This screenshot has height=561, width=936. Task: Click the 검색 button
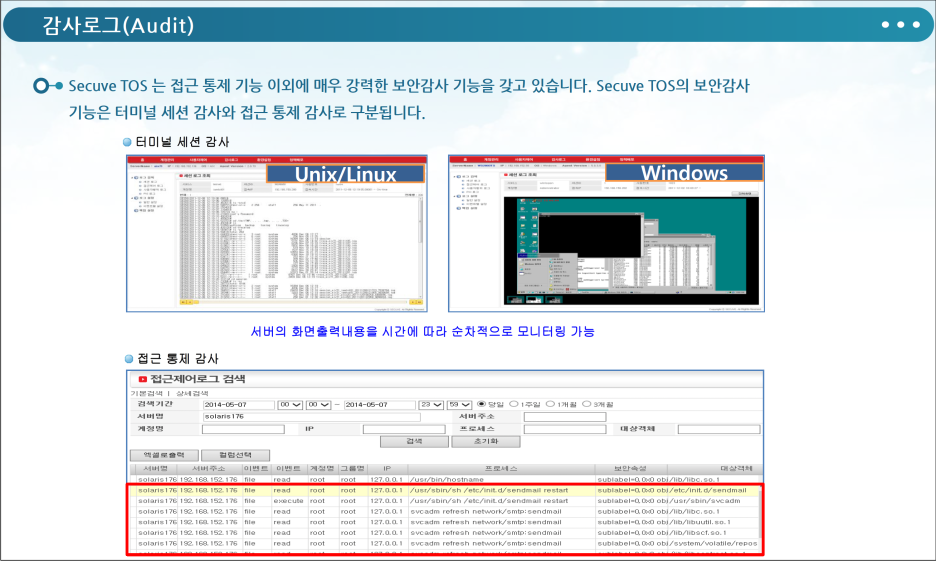pos(414,442)
